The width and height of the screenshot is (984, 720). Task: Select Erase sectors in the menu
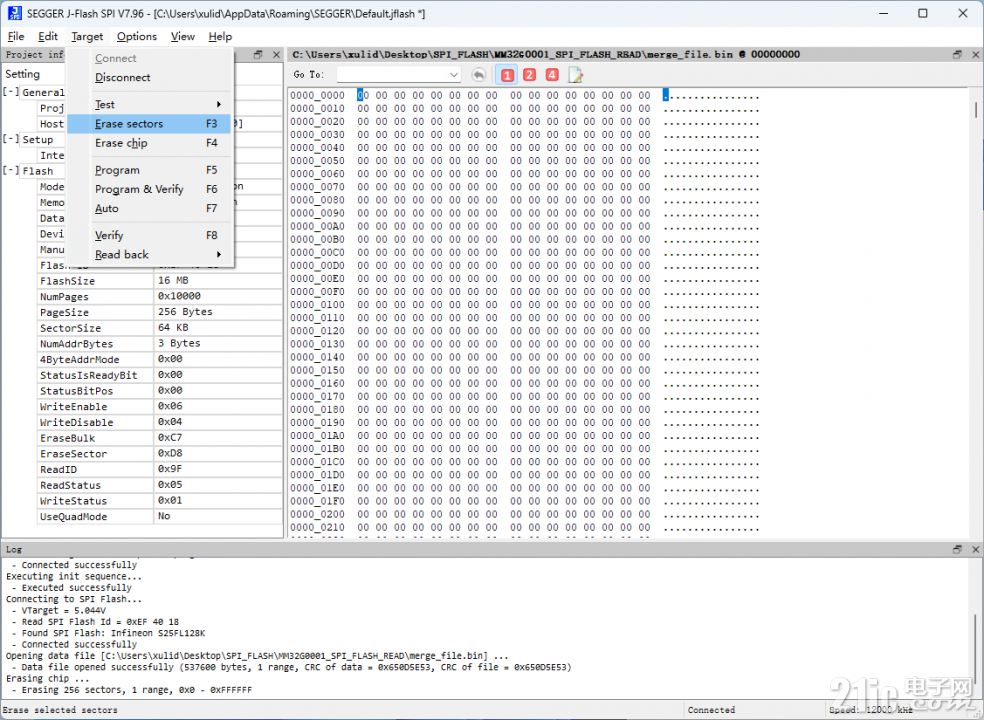(x=149, y=124)
